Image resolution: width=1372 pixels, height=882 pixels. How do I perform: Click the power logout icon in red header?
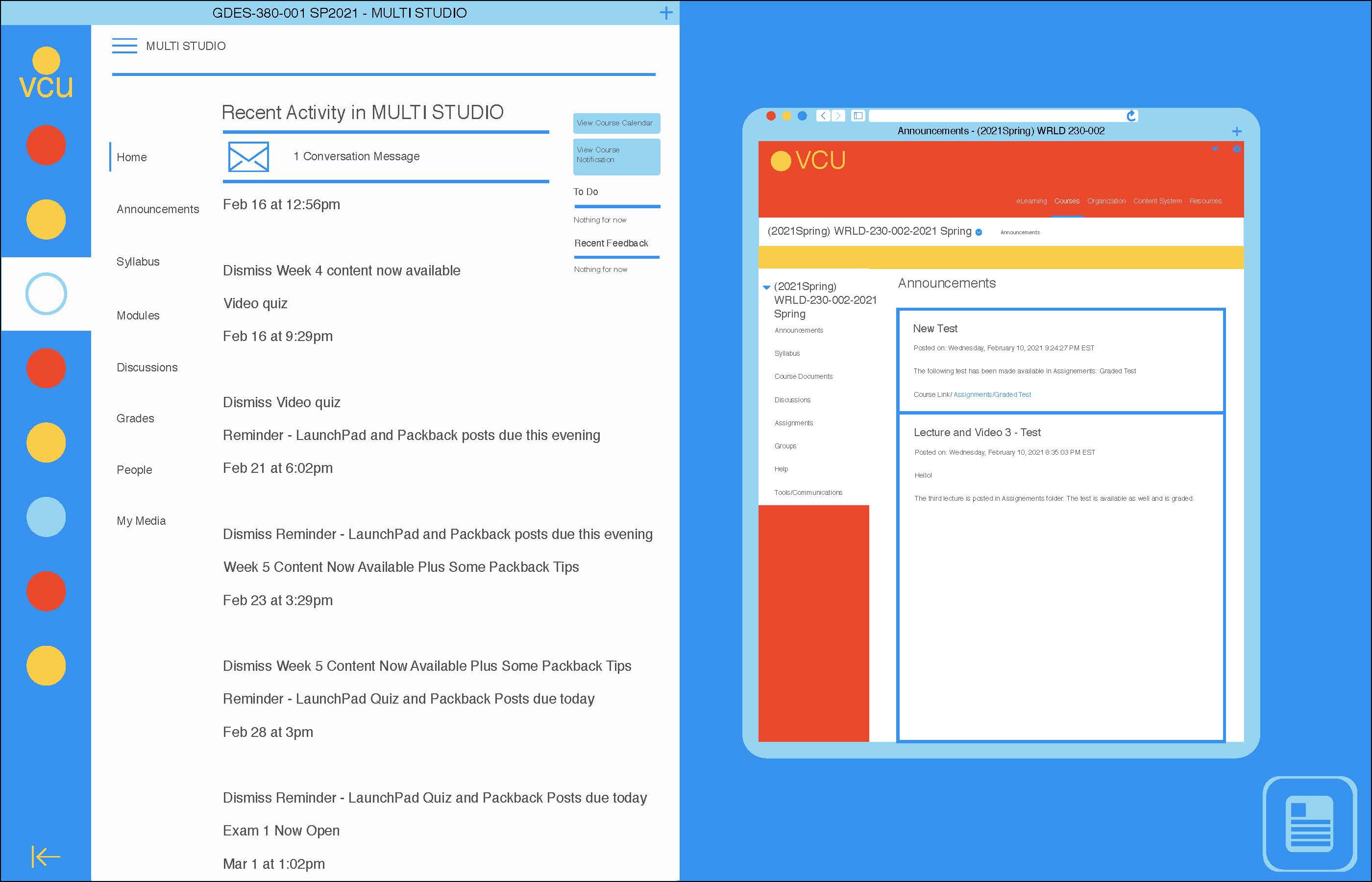[x=1237, y=149]
